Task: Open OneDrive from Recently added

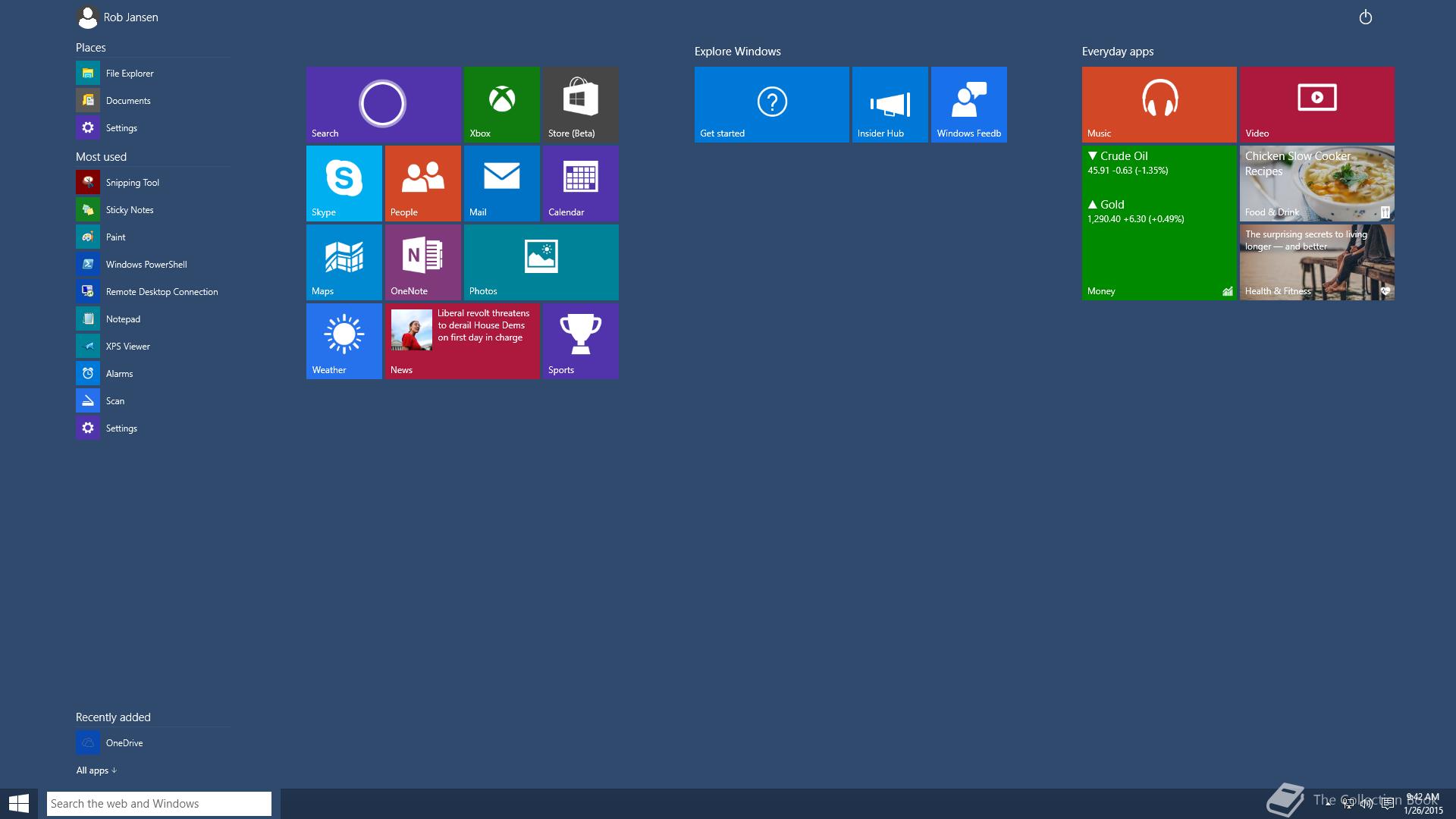Action: pyautogui.click(x=152, y=742)
